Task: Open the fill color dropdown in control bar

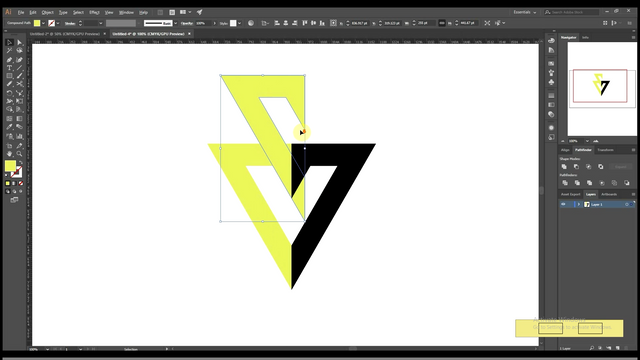Action: tap(43, 23)
